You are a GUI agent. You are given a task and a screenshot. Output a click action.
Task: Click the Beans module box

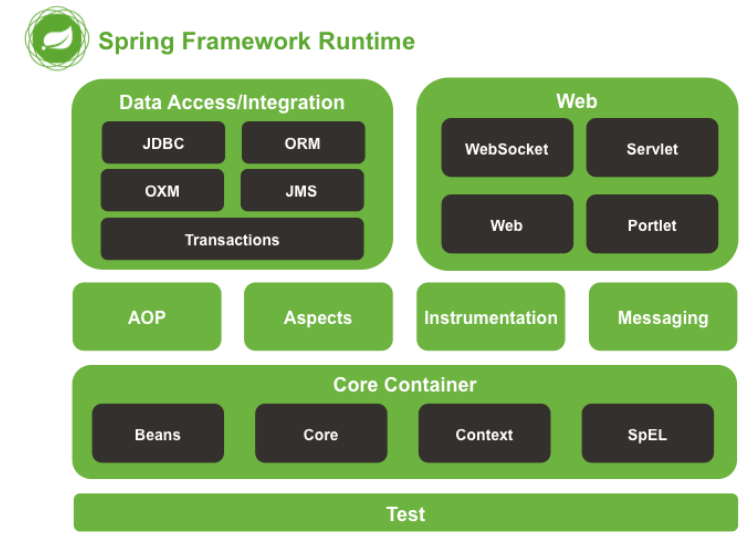158,434
